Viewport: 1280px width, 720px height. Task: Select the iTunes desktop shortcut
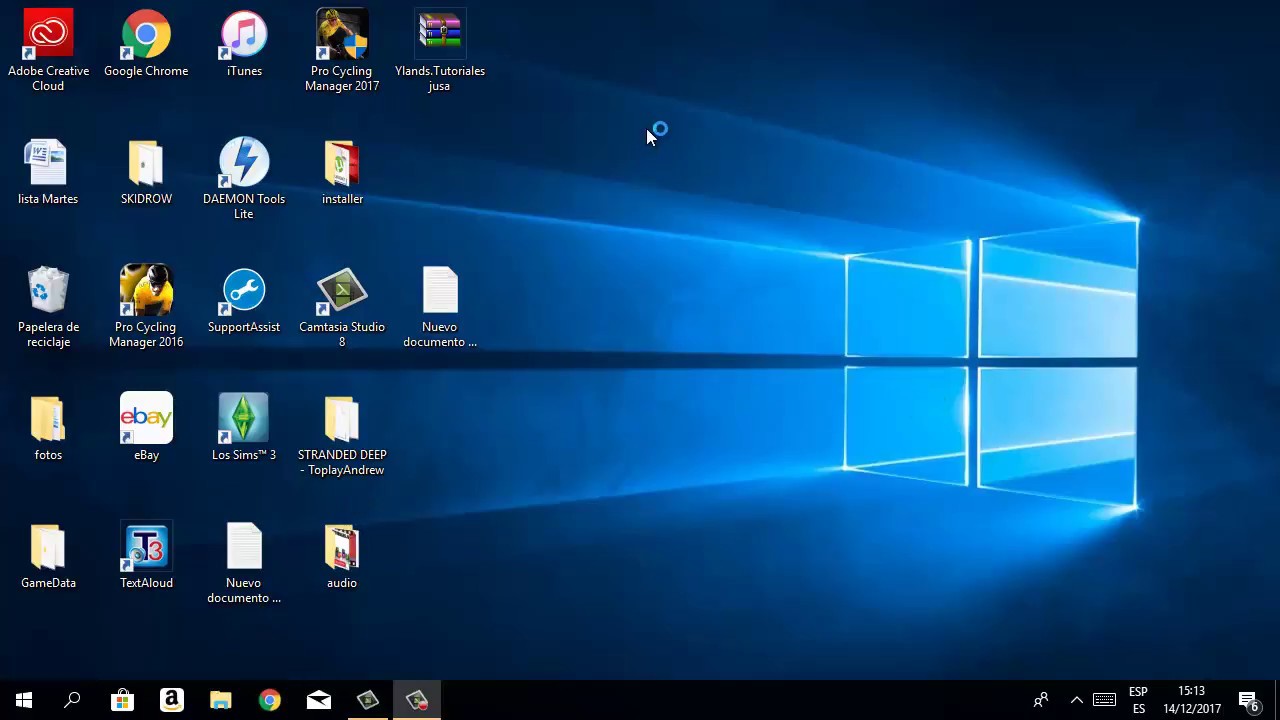coord(244,44)
